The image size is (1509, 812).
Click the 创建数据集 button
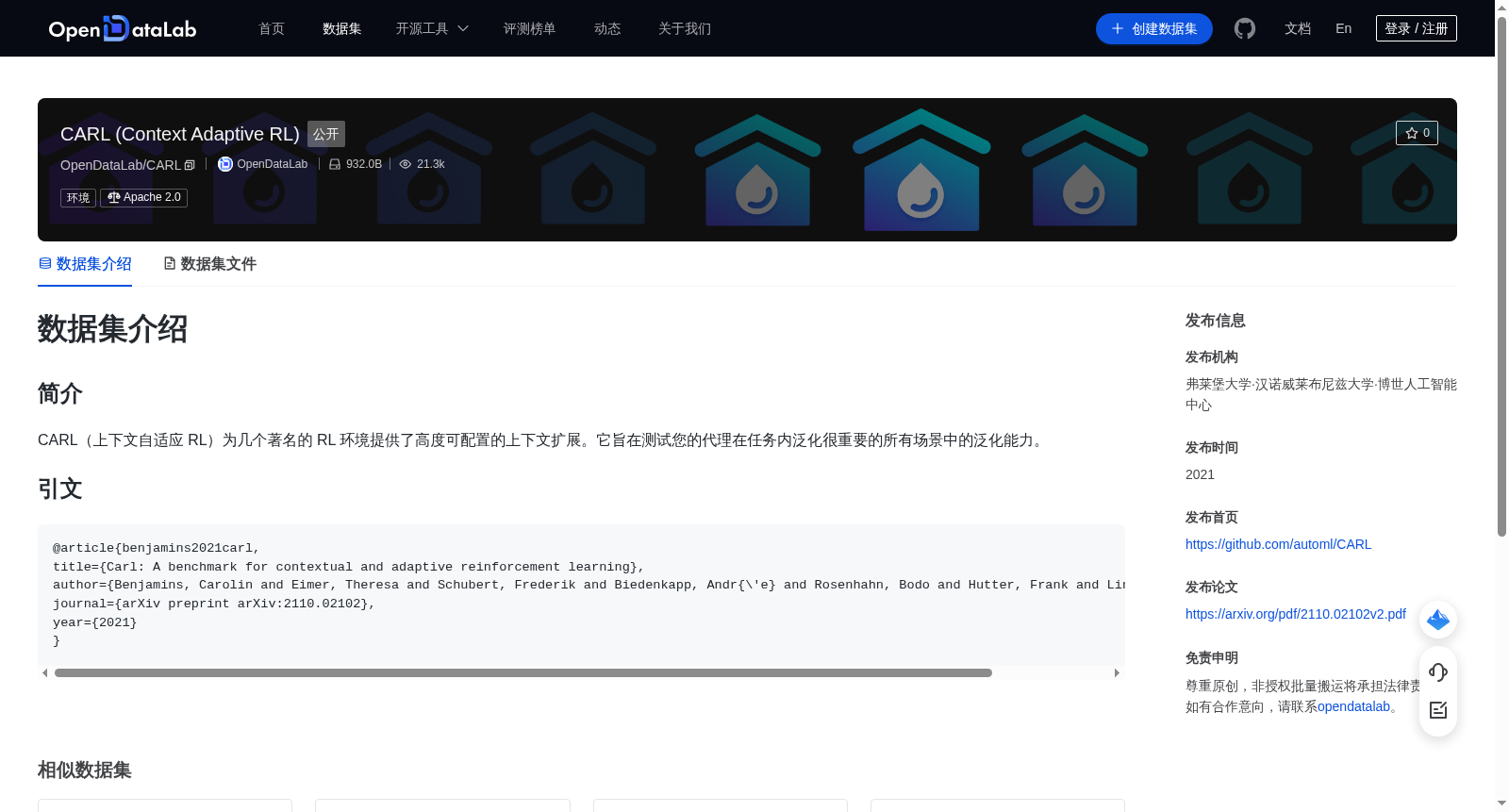(x=1154, y=28)
